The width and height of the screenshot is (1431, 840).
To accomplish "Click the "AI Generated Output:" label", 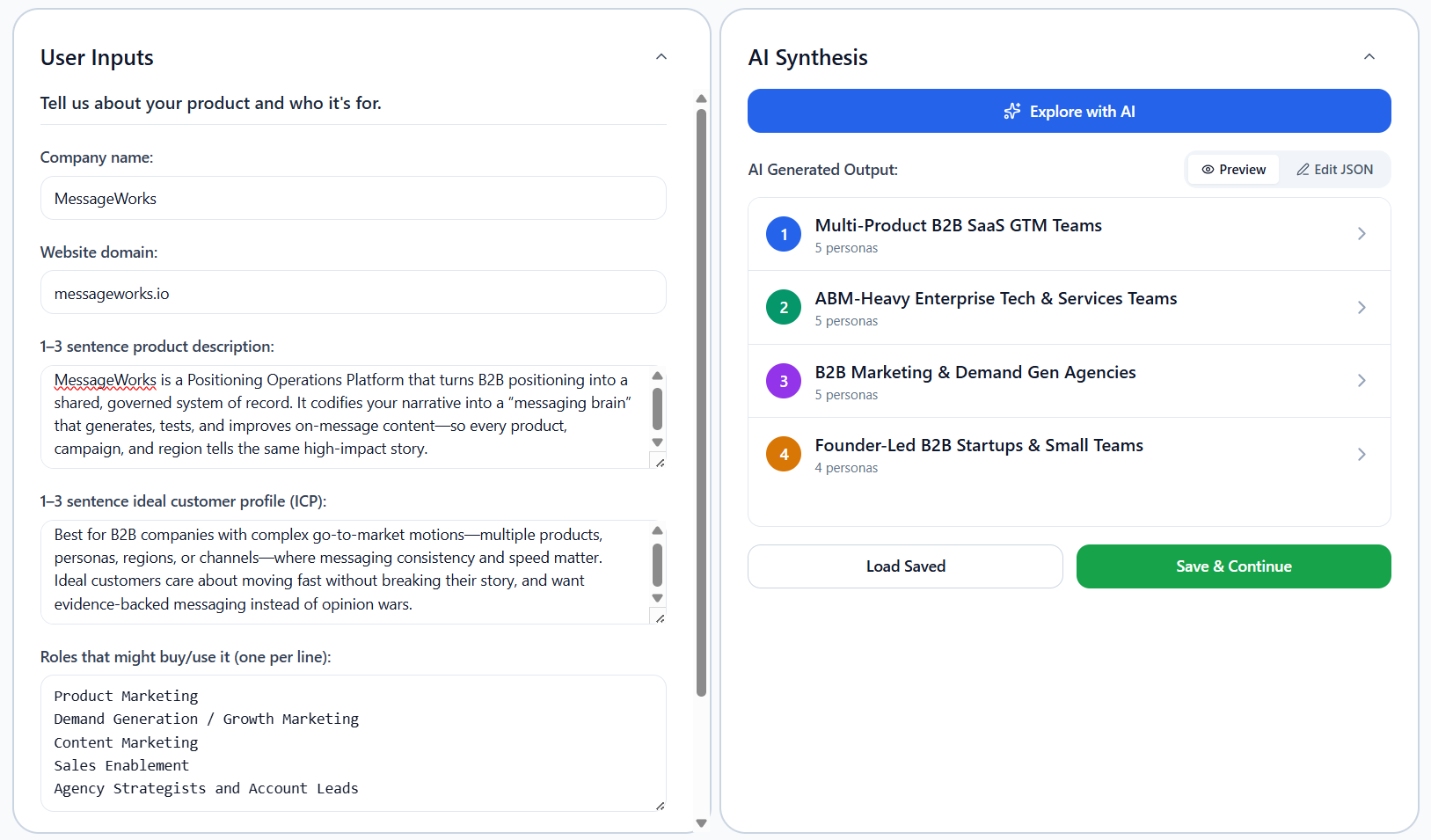I will point(823,170).
